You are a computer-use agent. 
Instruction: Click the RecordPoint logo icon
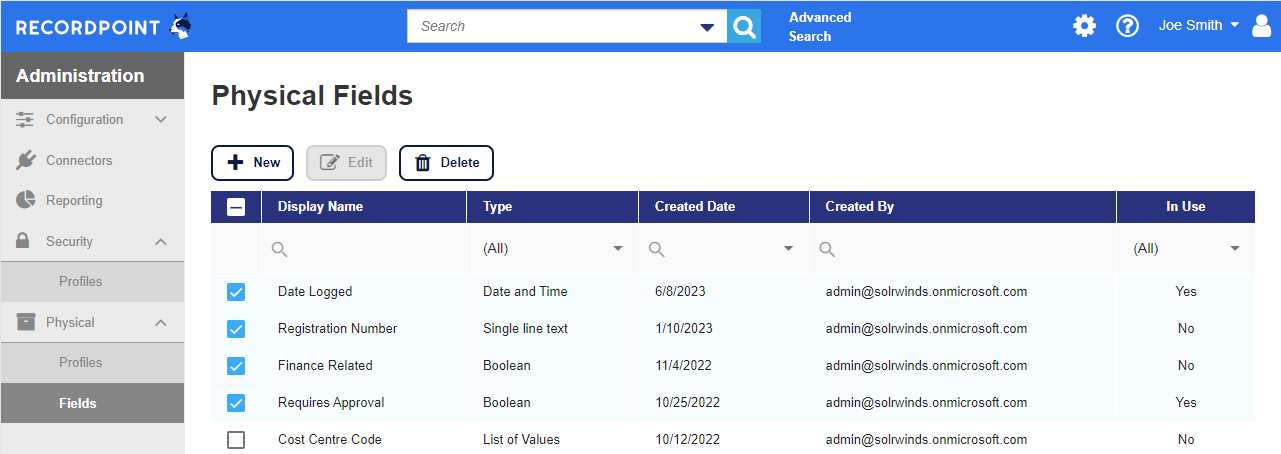[180, 27]
